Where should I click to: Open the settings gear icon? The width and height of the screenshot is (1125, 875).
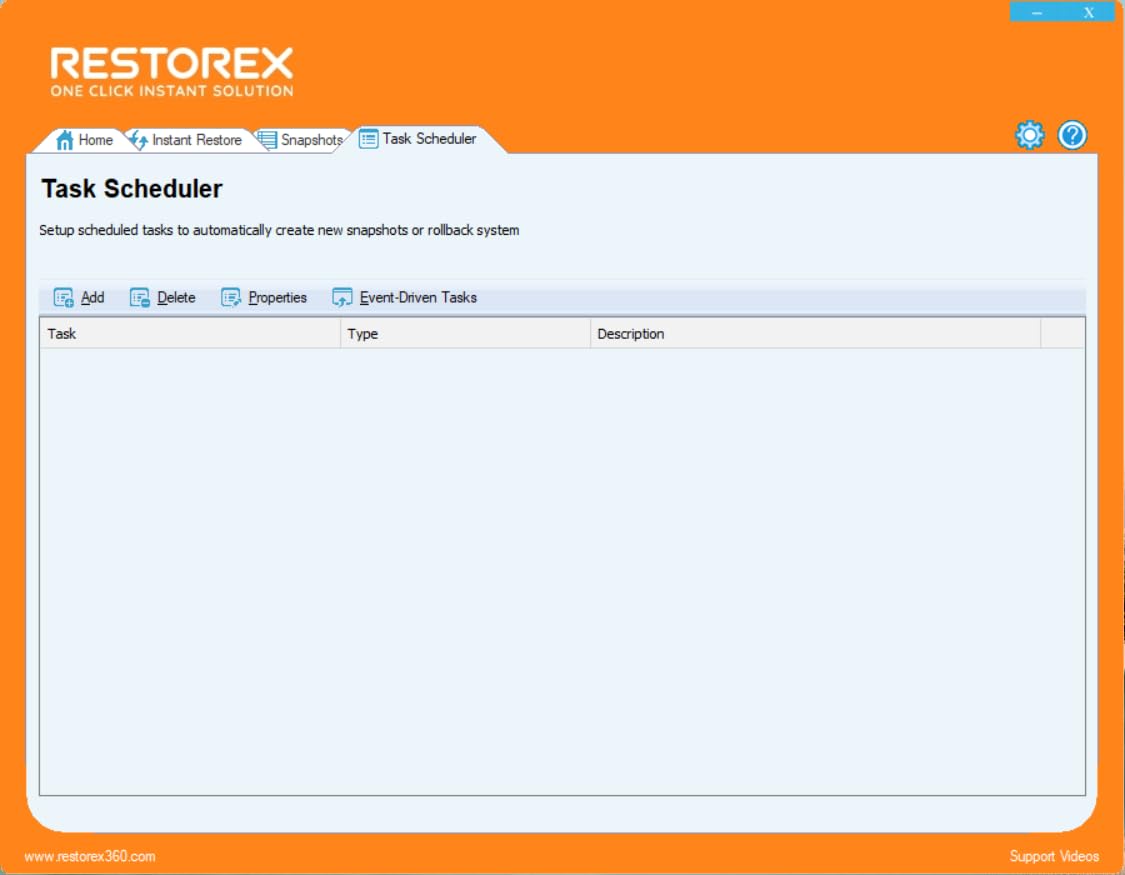tap(1030, 136)
